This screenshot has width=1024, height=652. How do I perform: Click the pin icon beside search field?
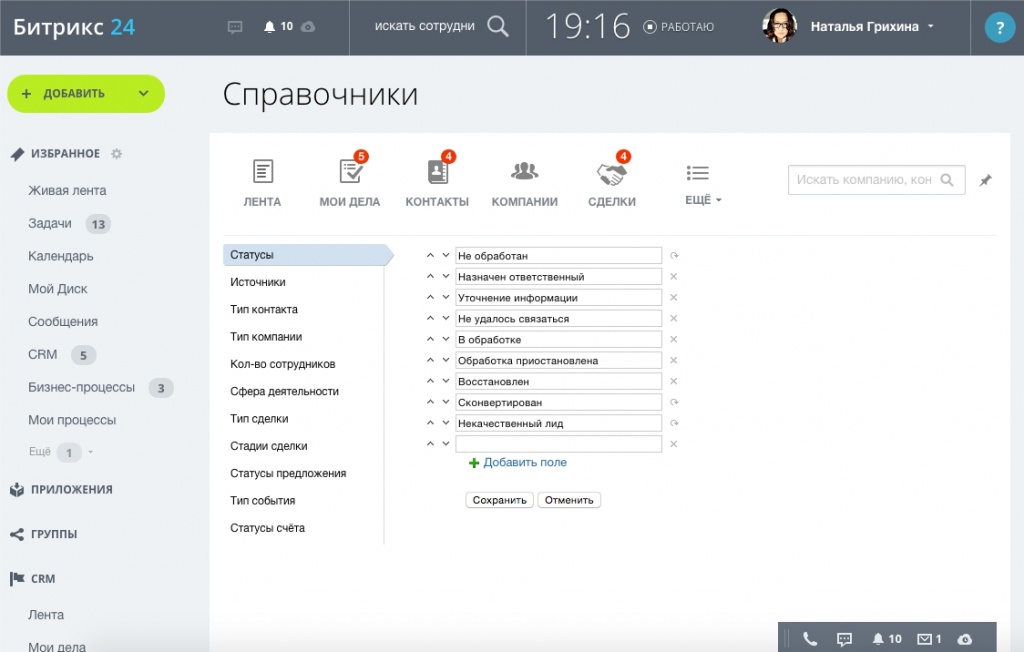point(985,180)
